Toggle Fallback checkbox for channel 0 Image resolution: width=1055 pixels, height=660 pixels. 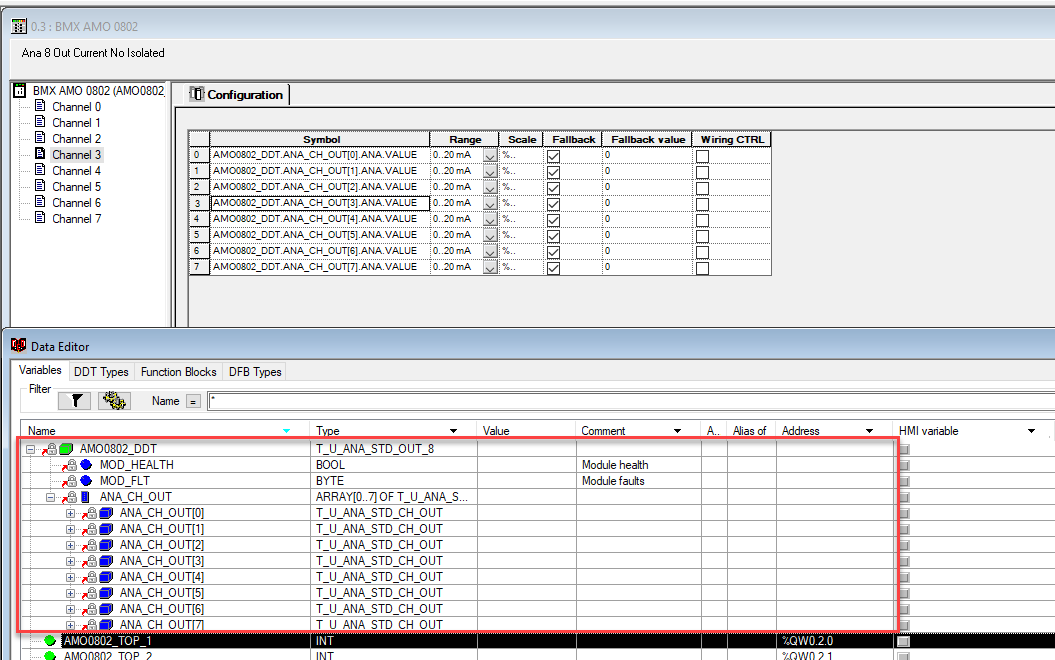pos(554,156)
